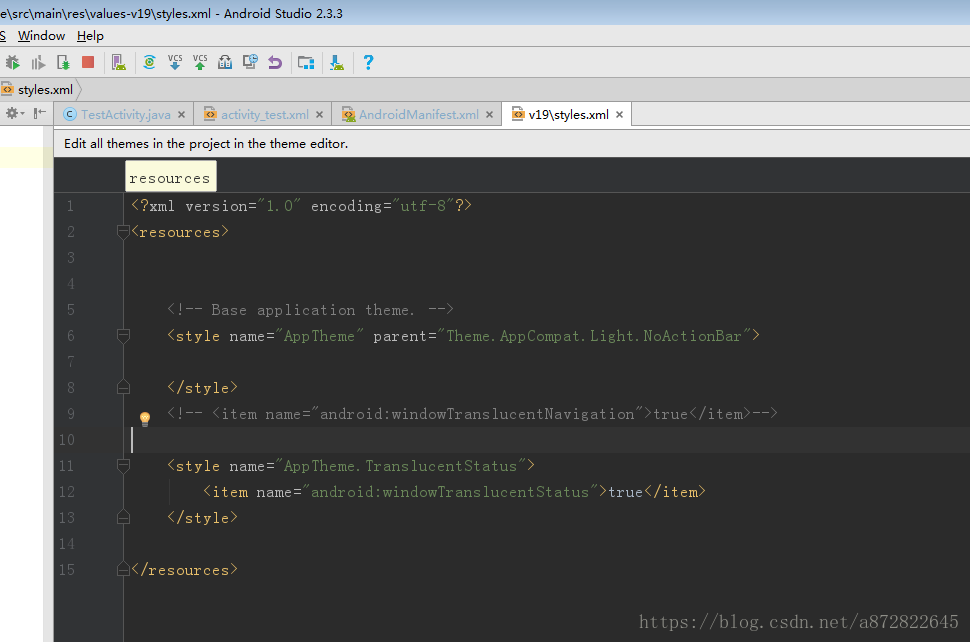
Task: Open the Help menu
Action: pyautogui.click(x=90, y=36)
